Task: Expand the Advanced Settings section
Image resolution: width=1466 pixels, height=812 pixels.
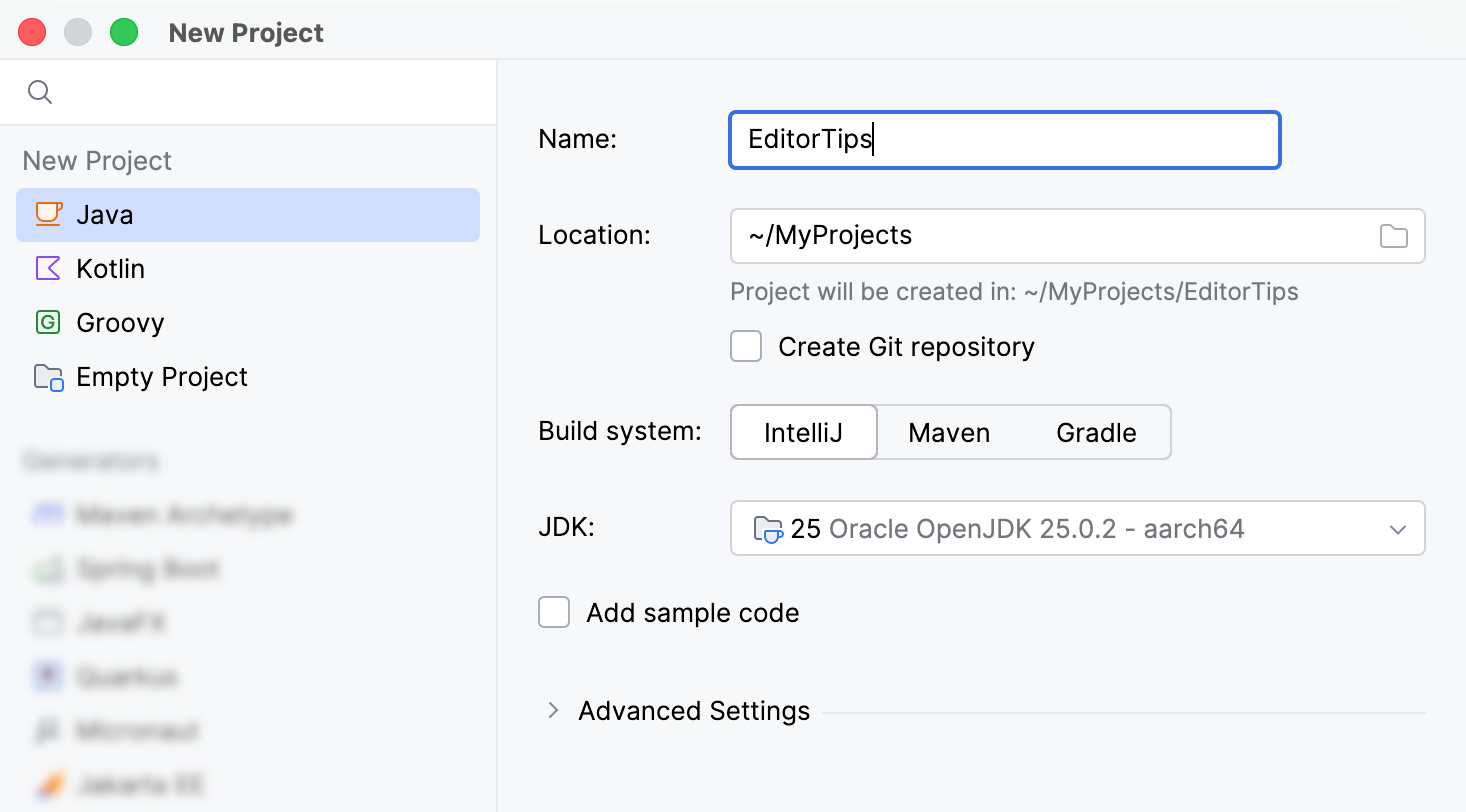Action: [553, 711]
